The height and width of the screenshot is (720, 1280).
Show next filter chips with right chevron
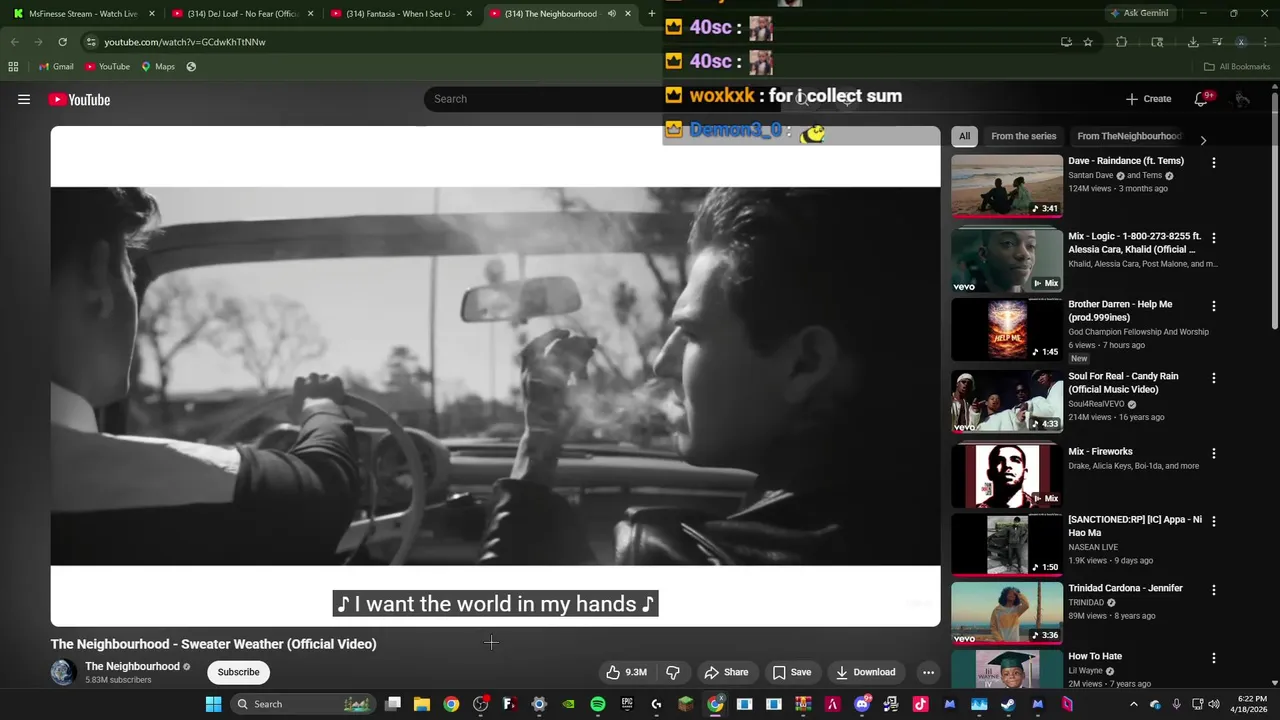click(1203, 140)
